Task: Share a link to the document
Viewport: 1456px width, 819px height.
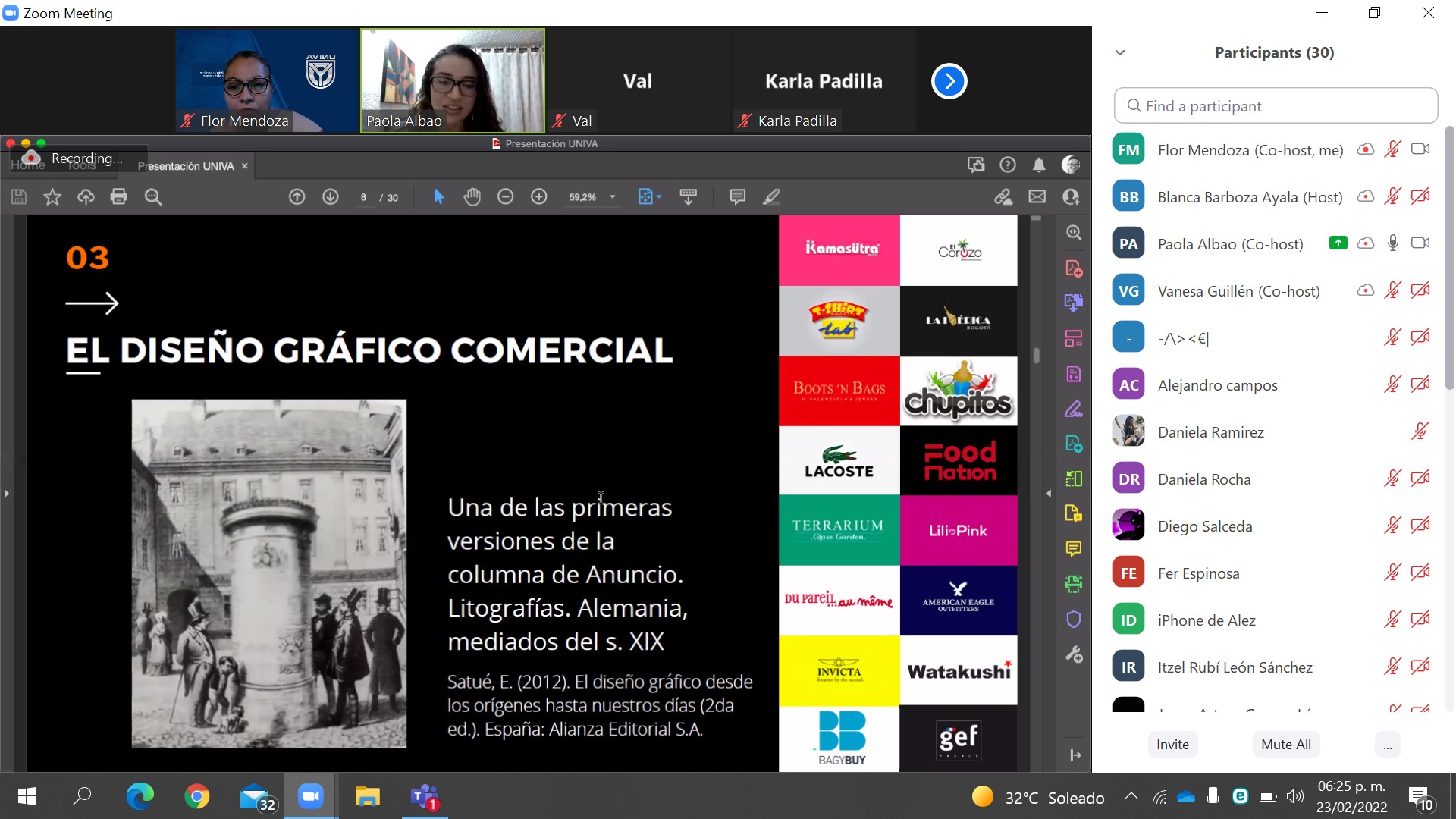Action: click(x=1003, y=197)
